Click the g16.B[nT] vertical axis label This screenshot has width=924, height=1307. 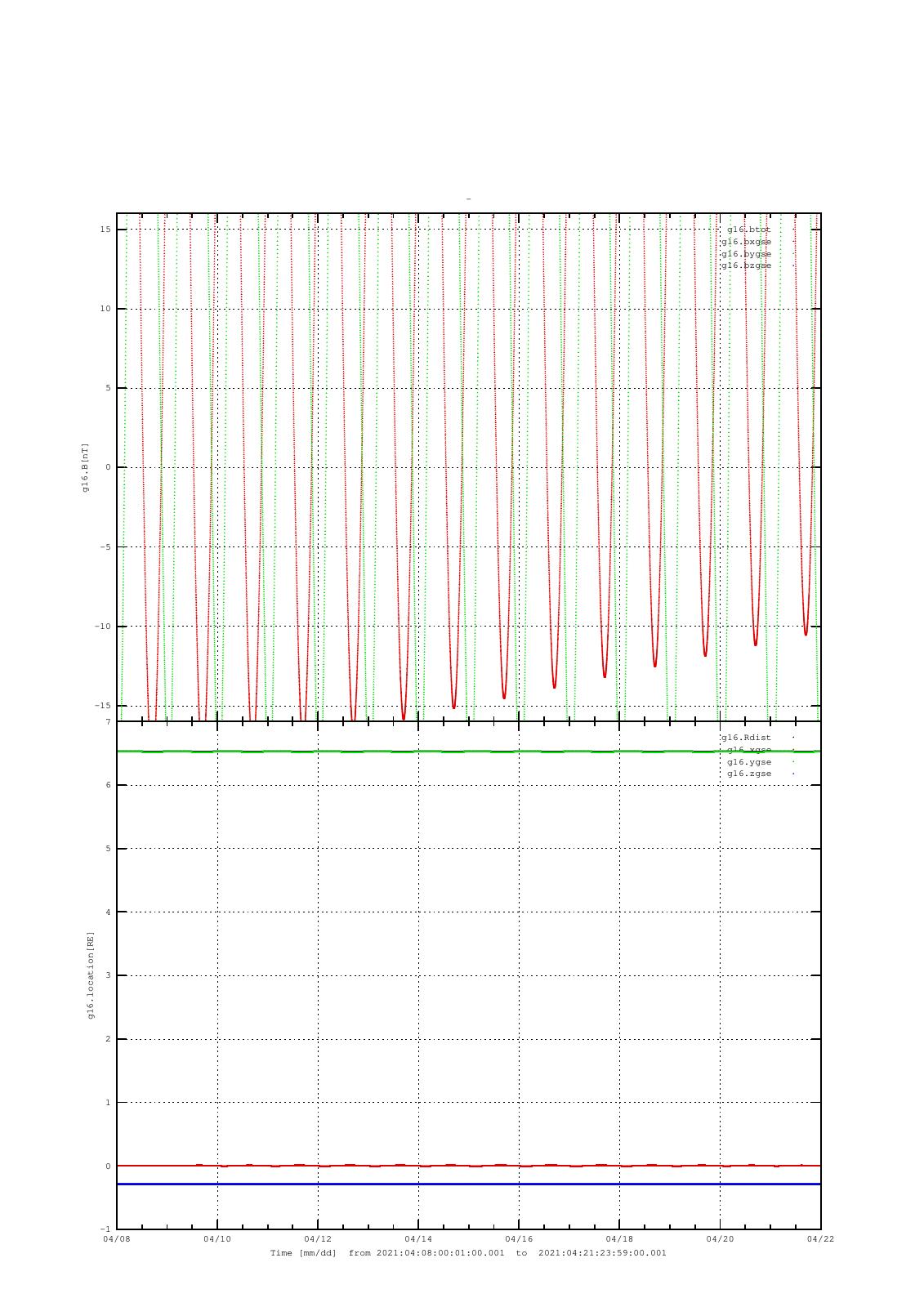pyautogui.click(x=85, y=468)
